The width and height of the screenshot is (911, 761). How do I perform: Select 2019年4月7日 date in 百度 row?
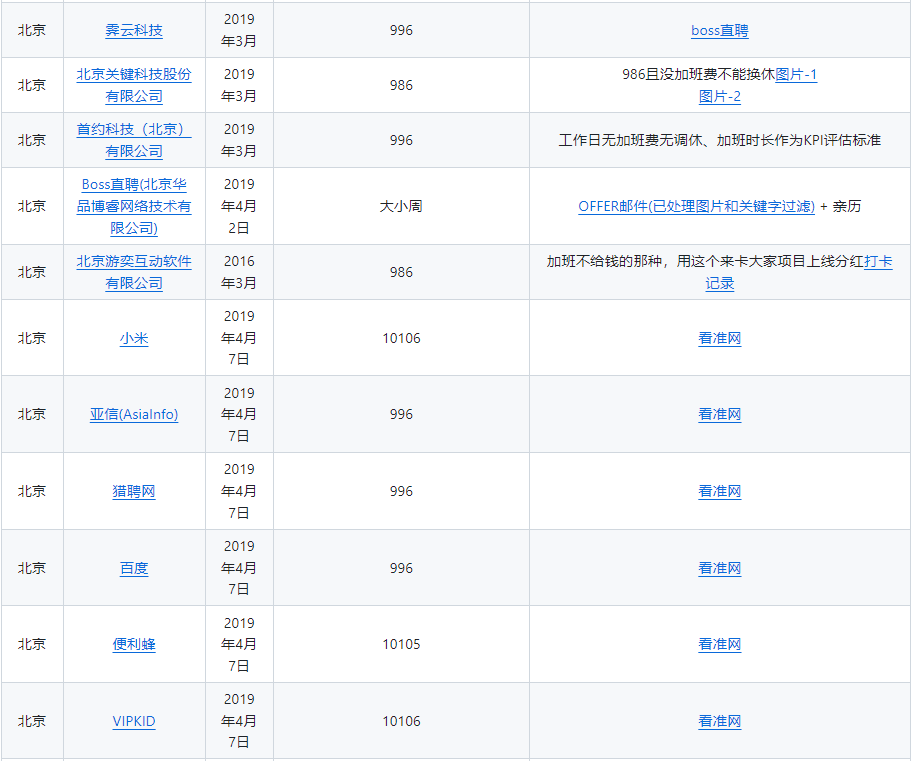point(239,568)
